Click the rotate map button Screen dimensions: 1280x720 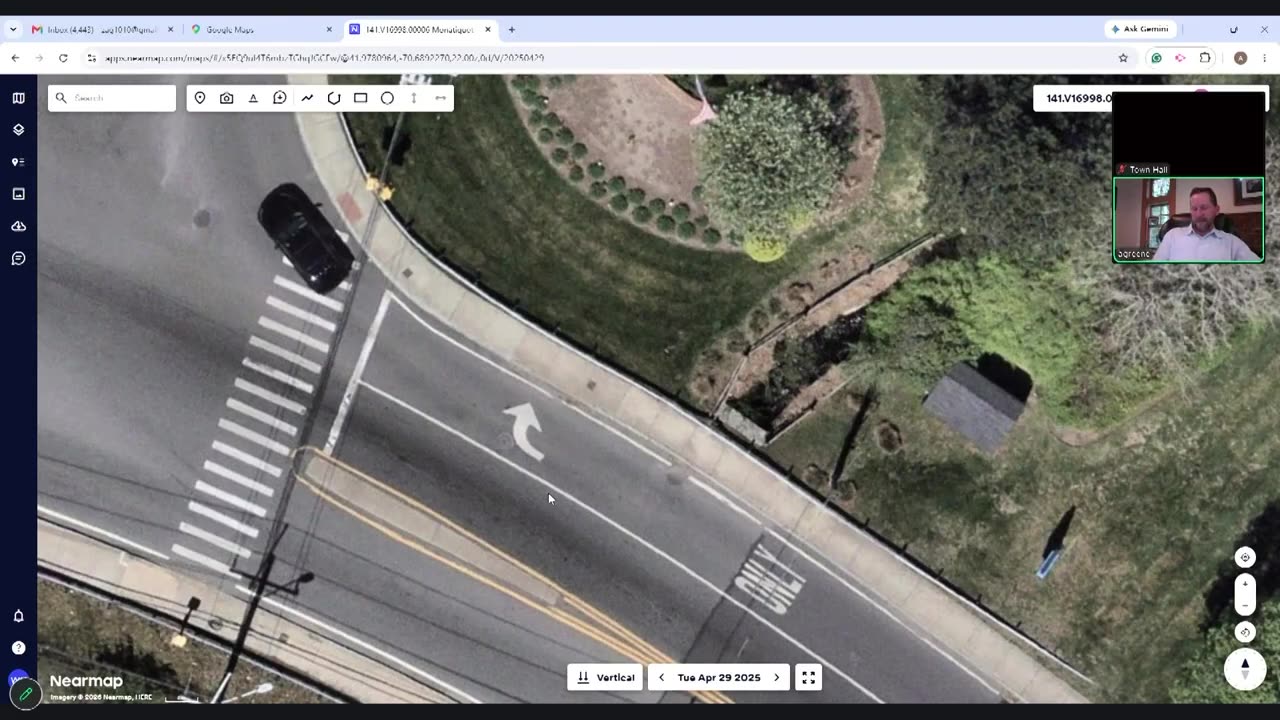click(1245, 631)
